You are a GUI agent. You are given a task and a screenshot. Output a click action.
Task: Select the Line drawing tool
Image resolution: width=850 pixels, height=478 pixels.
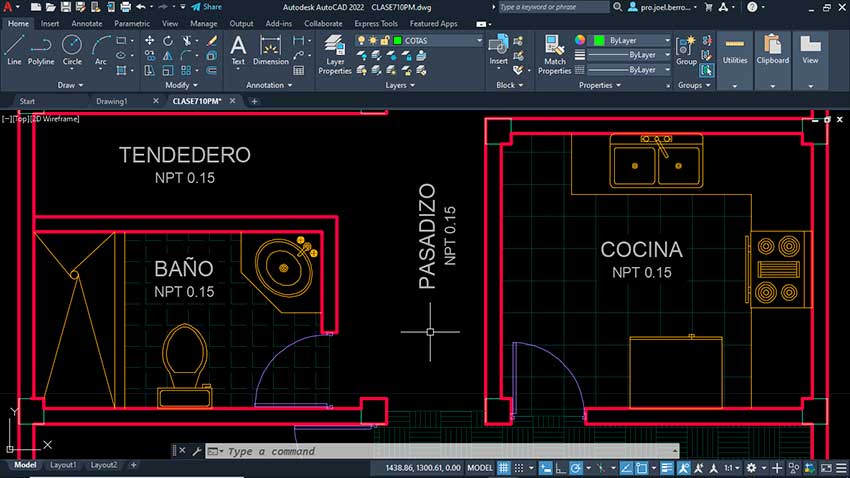point(14,48)
